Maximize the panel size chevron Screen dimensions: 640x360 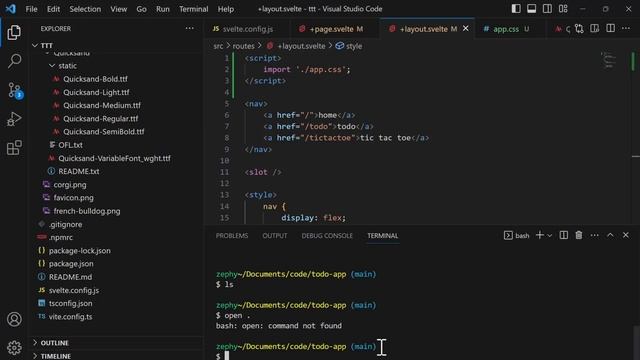point(610,235)
